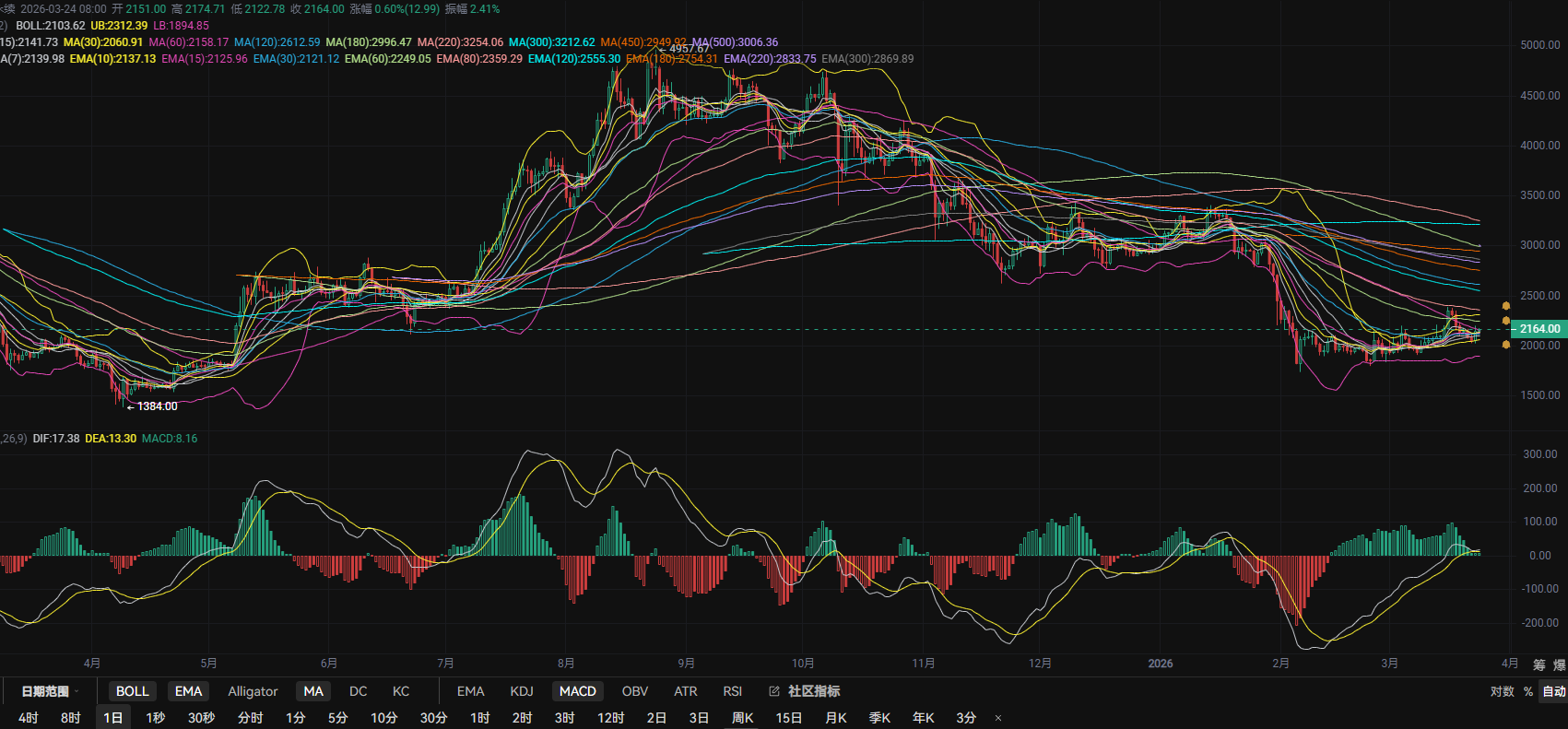This screenshot has height=729, width=1568.
Task: Click the 筹 chip distribution icon
Action: [x=1539, y=664]
